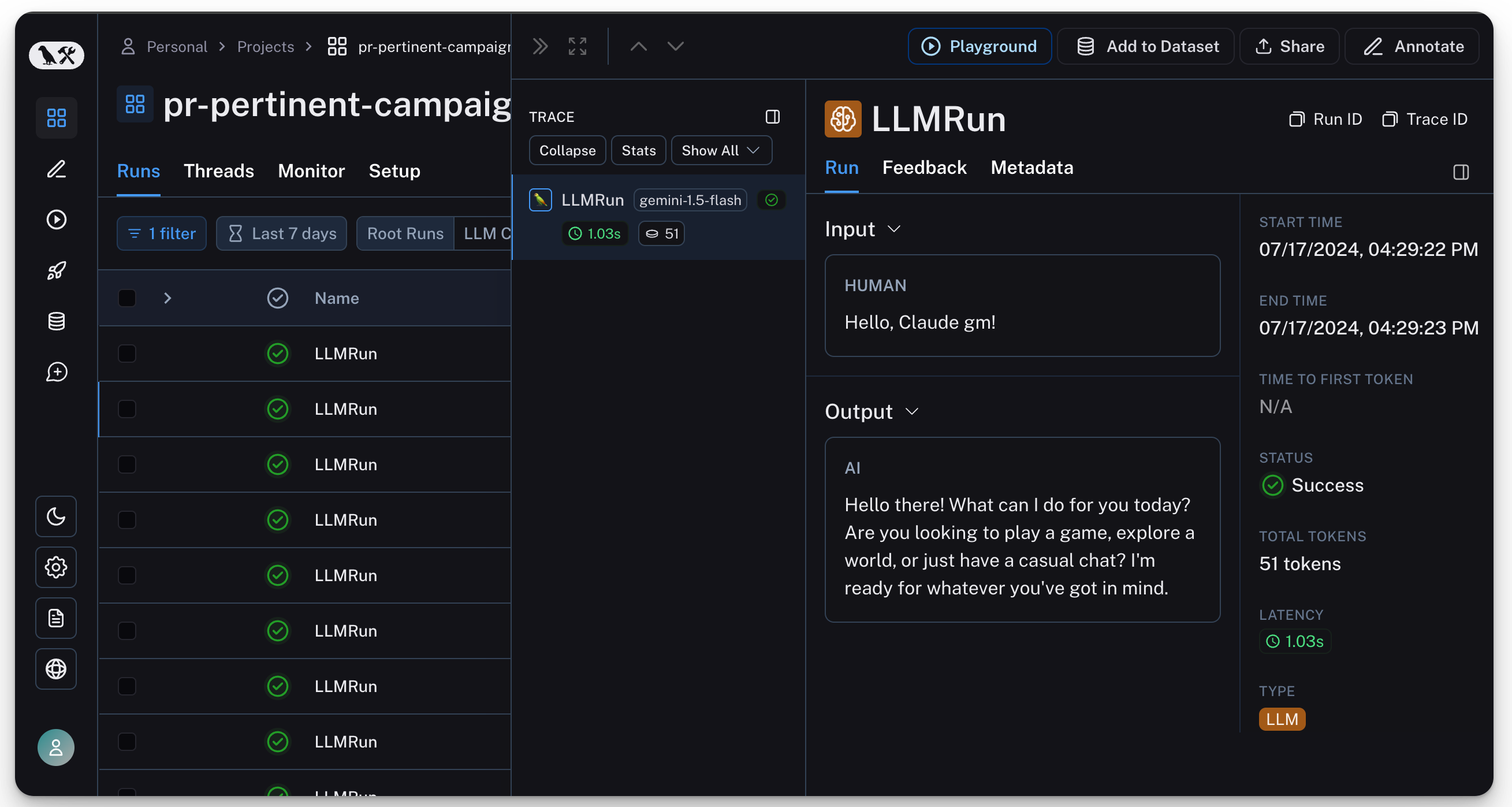Open the datasets database icon in sidebar
This screenshot has height=807, width=1512.
pyautogui.click(x=57, y=321)
